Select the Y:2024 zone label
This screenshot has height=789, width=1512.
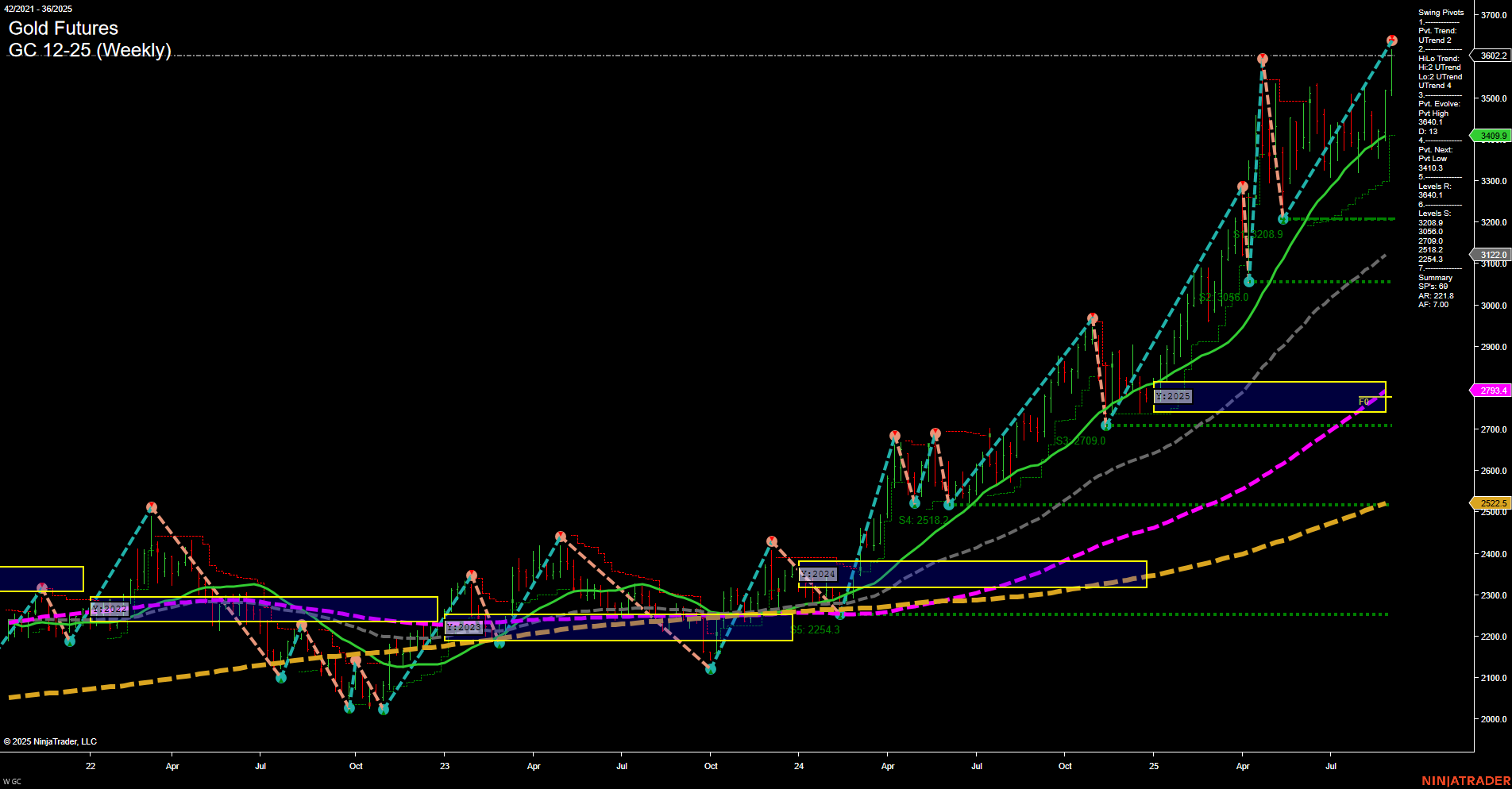pos(819,572)
